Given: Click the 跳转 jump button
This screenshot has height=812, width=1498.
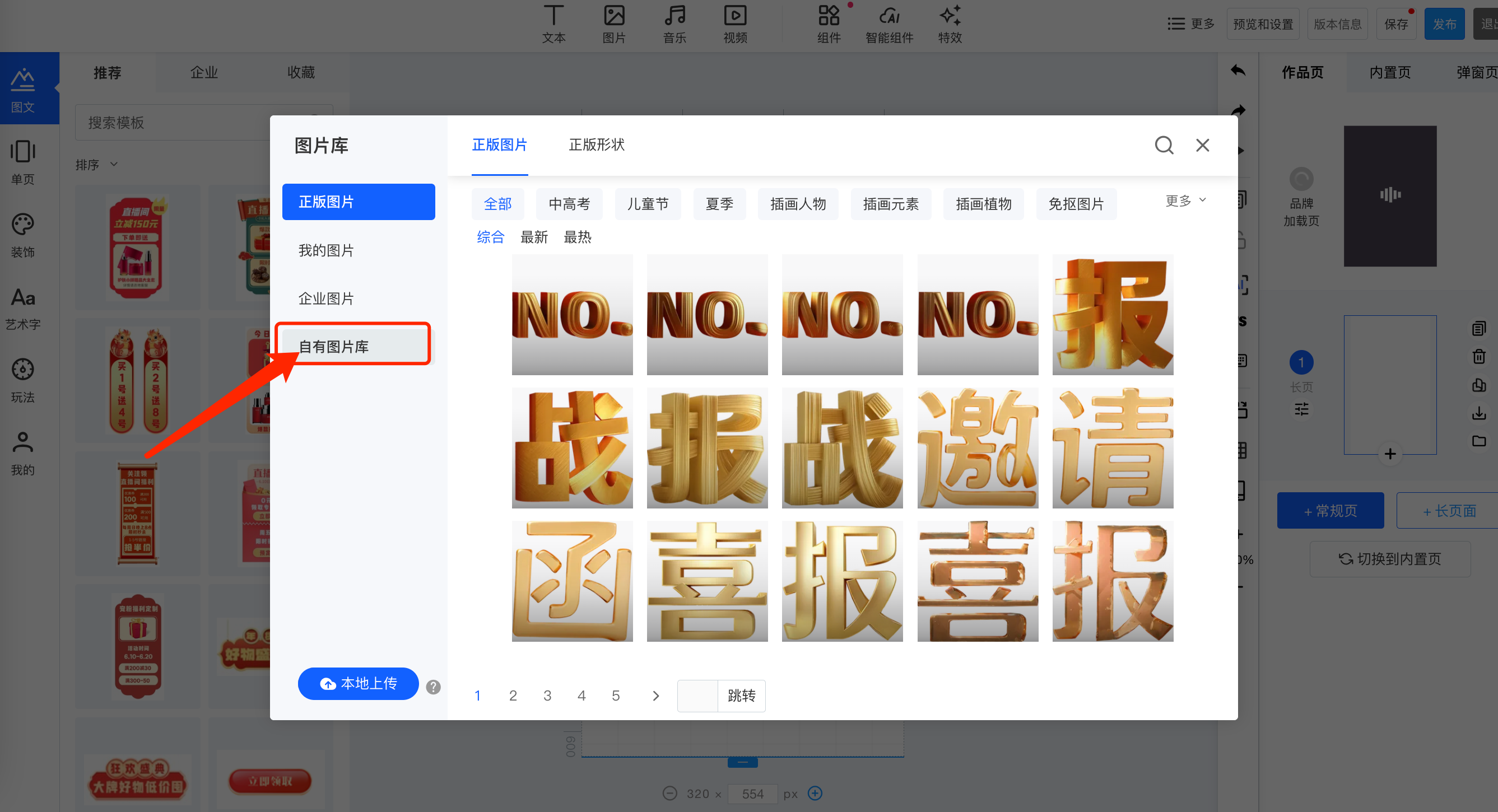Looking at the screenshot, I should 741,695.
